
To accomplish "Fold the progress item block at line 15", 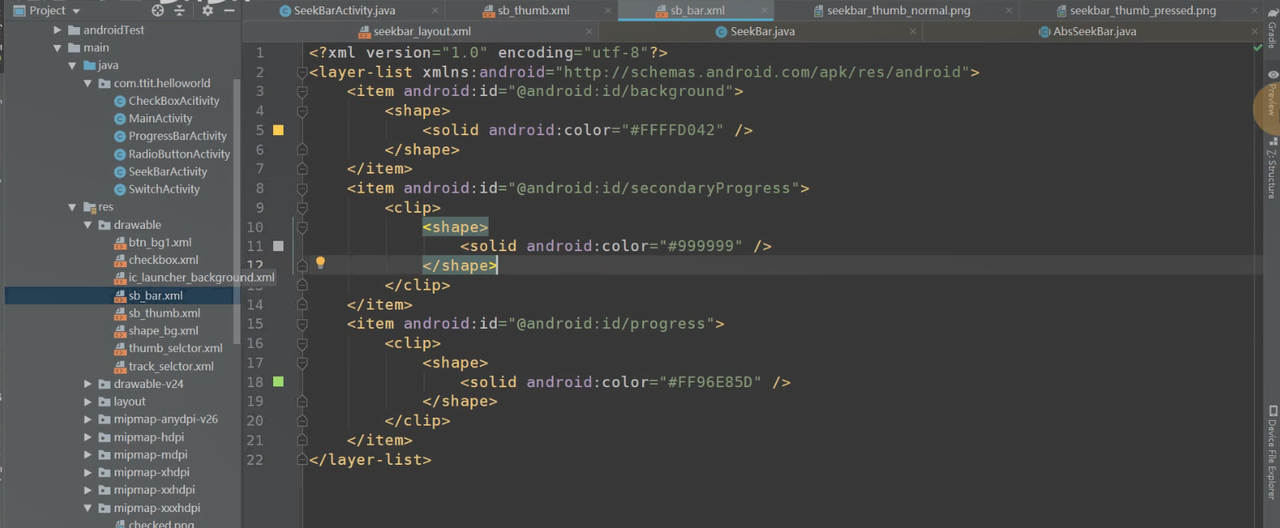I will [x=302, y=324].
